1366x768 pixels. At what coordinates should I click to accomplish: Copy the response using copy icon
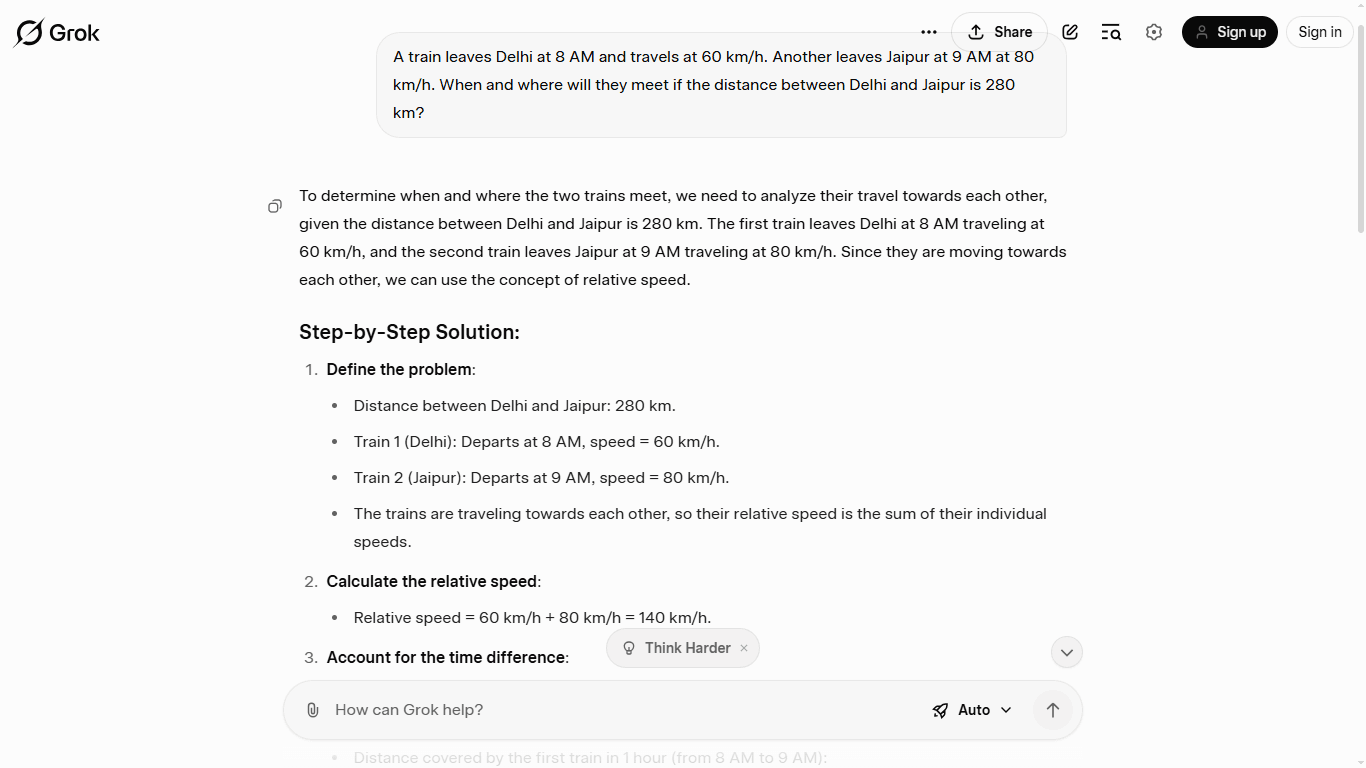pyautogui.click(x=275, y=206)
